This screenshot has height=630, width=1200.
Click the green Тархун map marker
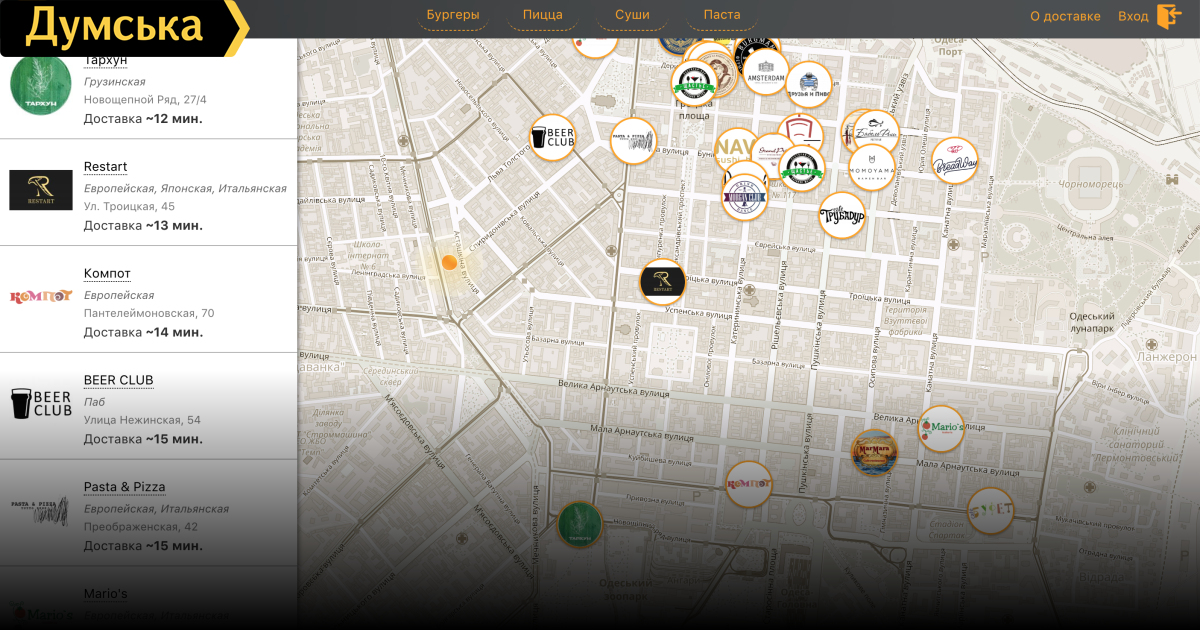click(x=580, y=524)
